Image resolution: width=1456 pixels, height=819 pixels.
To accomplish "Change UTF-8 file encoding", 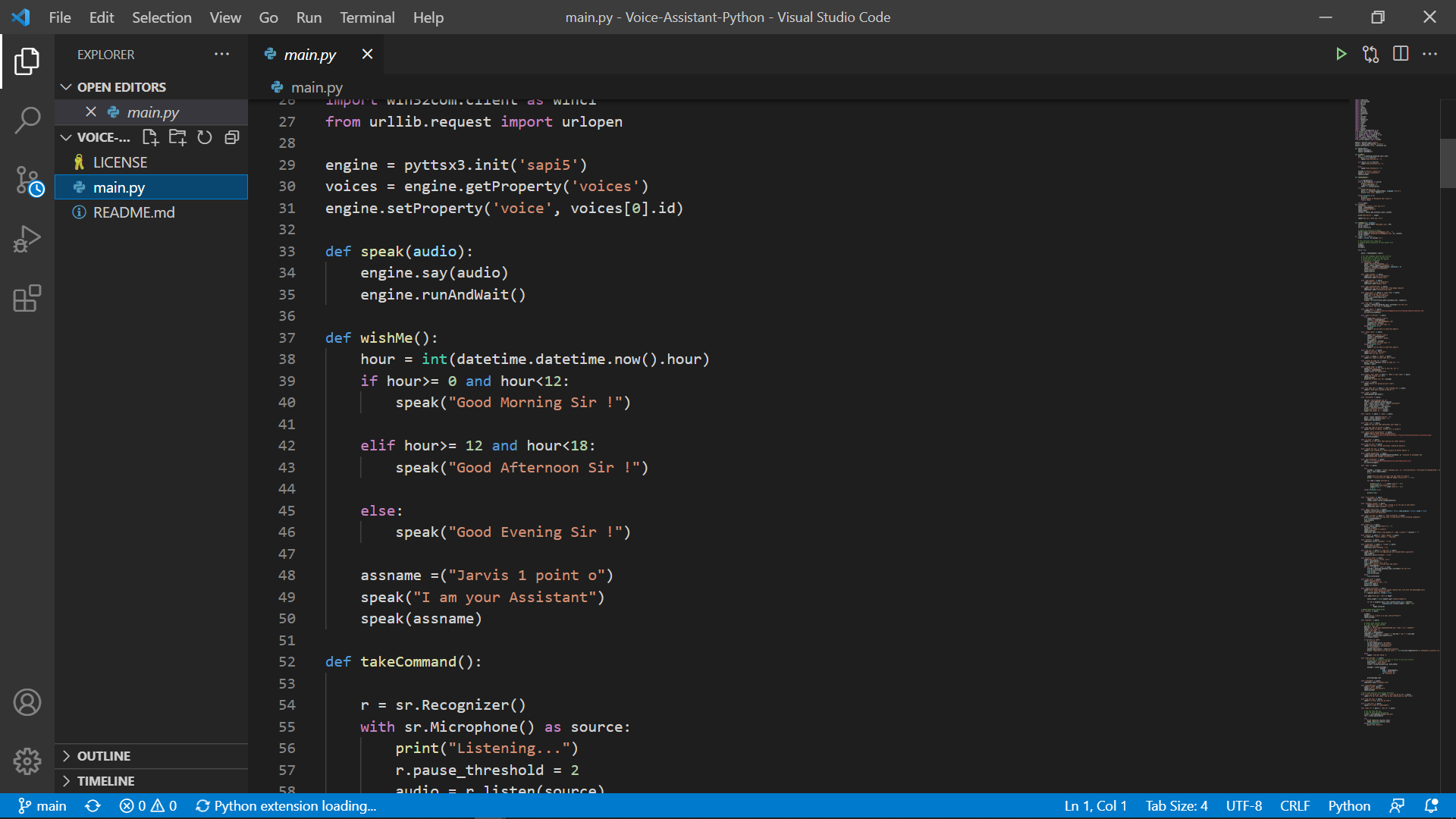I will point(1244,805).
